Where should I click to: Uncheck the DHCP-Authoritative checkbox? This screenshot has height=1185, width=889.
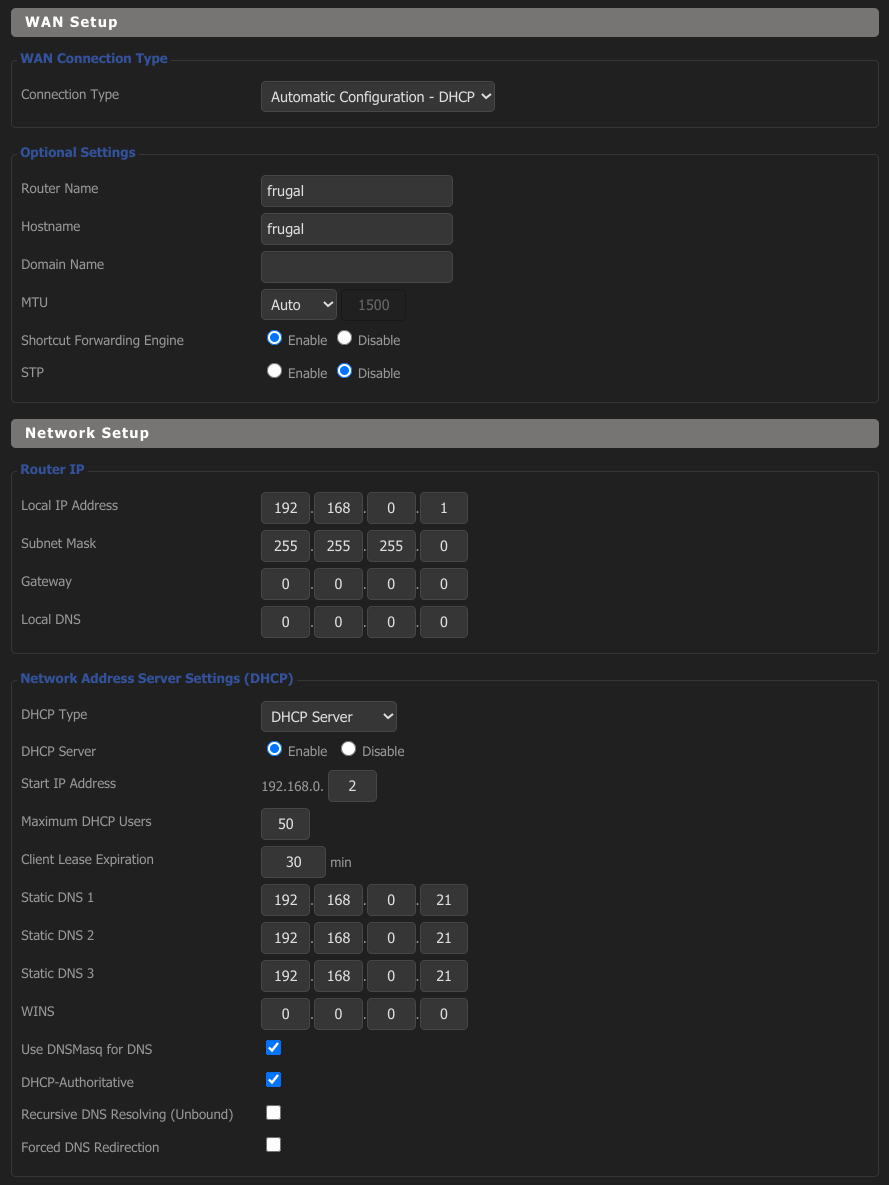click(x=274, y=1080)
